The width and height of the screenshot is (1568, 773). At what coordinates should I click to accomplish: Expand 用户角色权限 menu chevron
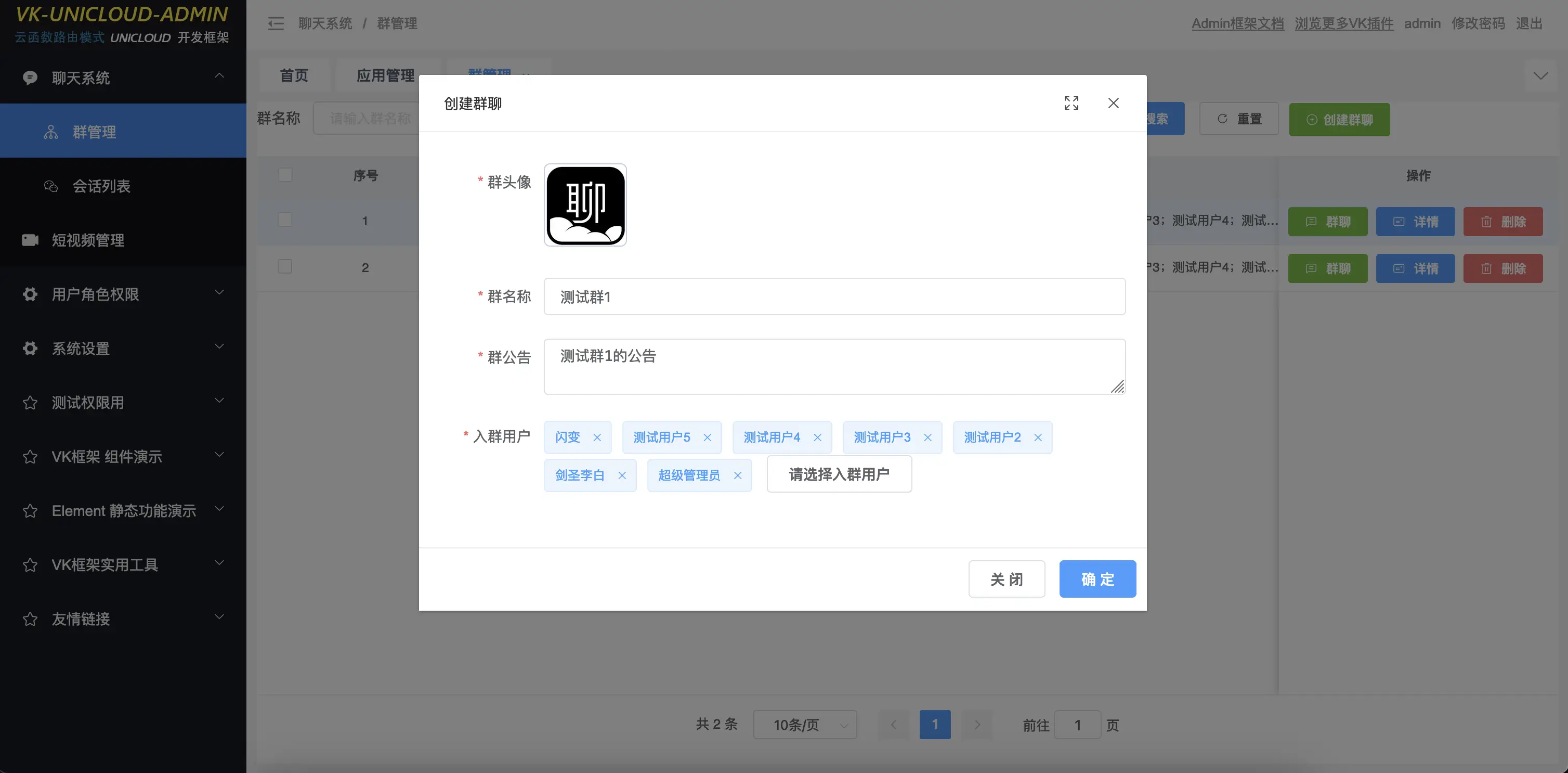[219, 292]
